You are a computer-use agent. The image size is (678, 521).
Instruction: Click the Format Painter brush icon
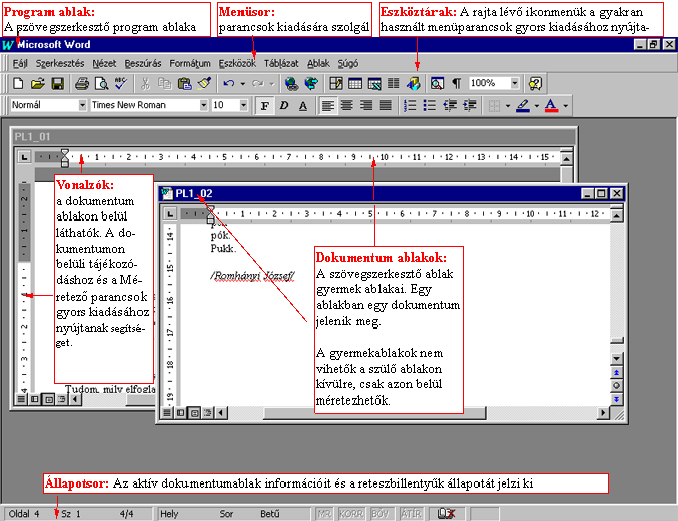(x=204, y=84)
